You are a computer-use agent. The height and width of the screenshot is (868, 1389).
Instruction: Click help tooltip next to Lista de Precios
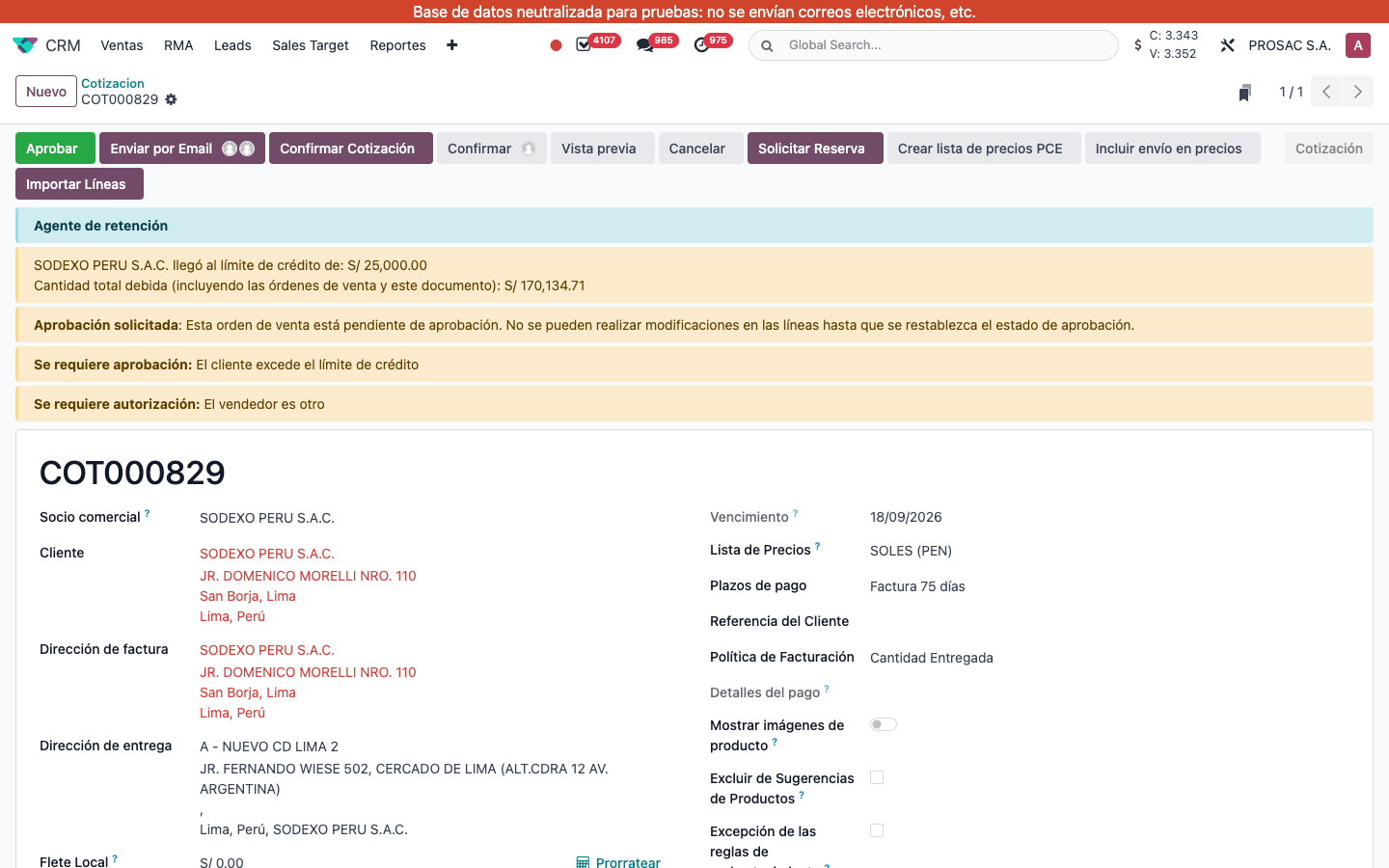817,547
